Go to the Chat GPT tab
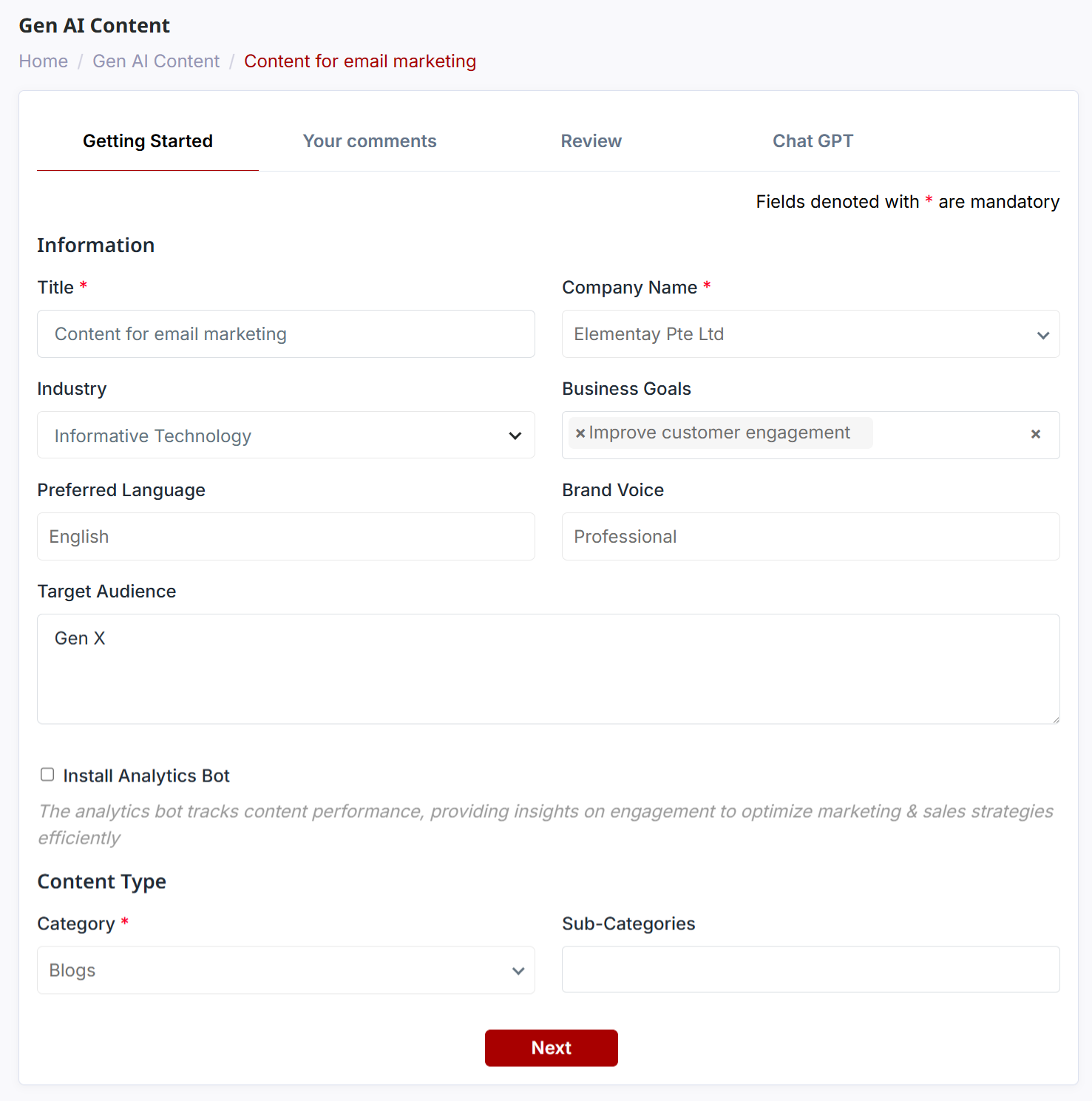Screen dimensions: 1092x1101 click(x=813, y=141)
